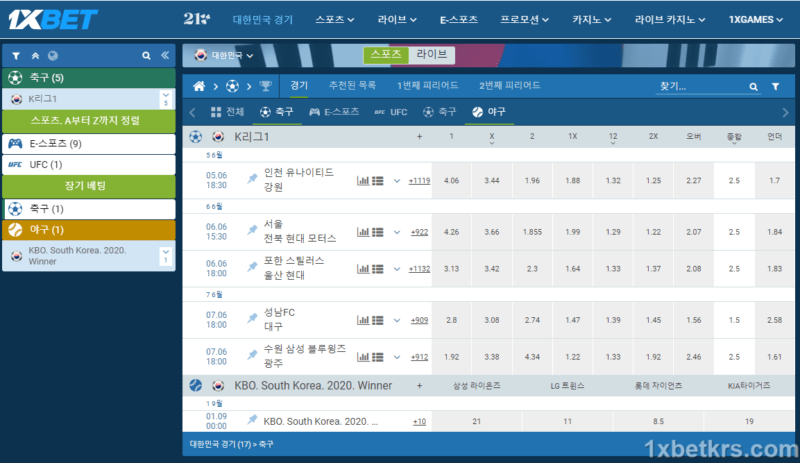800x463 pixels.
Task: Click the search magnifier next to 찾기
Action: click(753, 87)
